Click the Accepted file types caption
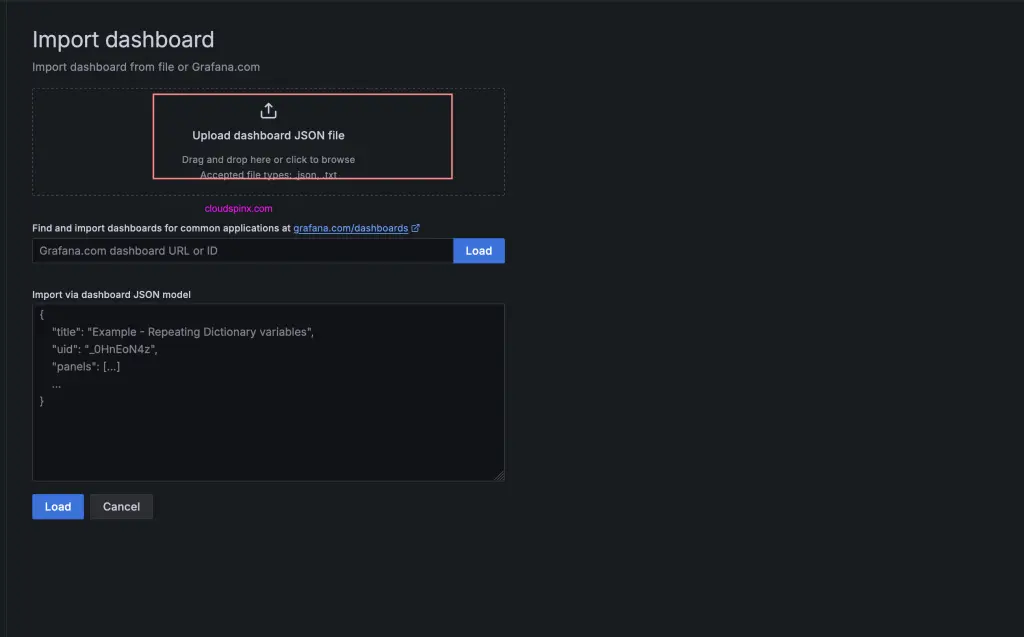 [x=268, y=174]
